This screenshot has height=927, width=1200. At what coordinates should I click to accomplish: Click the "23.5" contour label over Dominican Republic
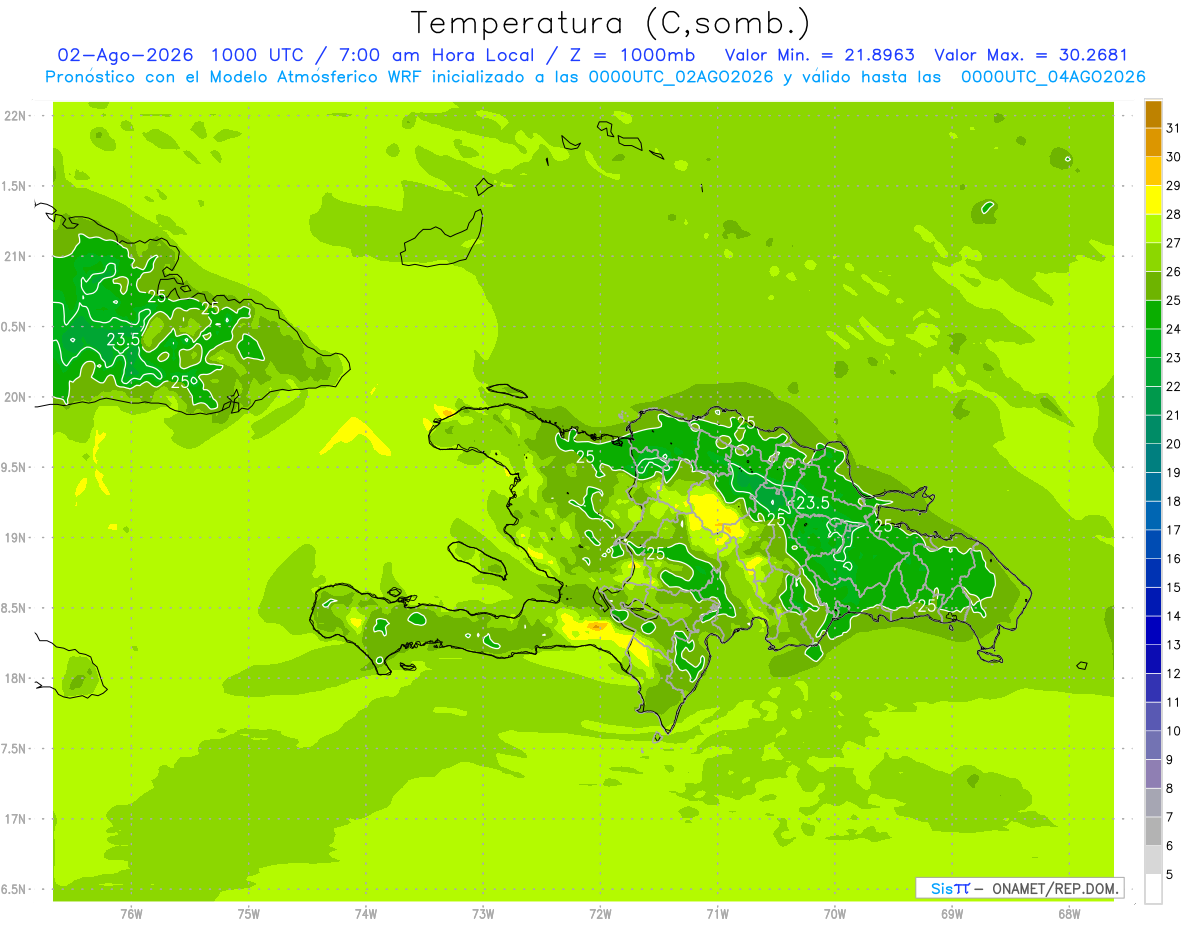click(812, 502)
